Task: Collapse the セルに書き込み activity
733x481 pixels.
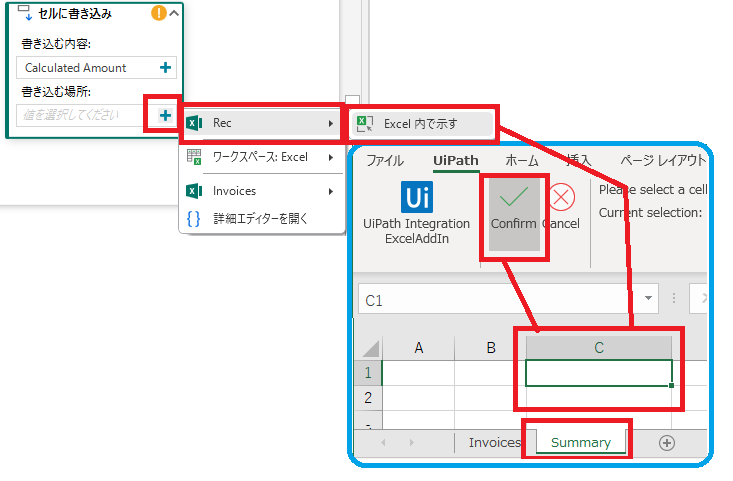Action: [x=174, y=14]
